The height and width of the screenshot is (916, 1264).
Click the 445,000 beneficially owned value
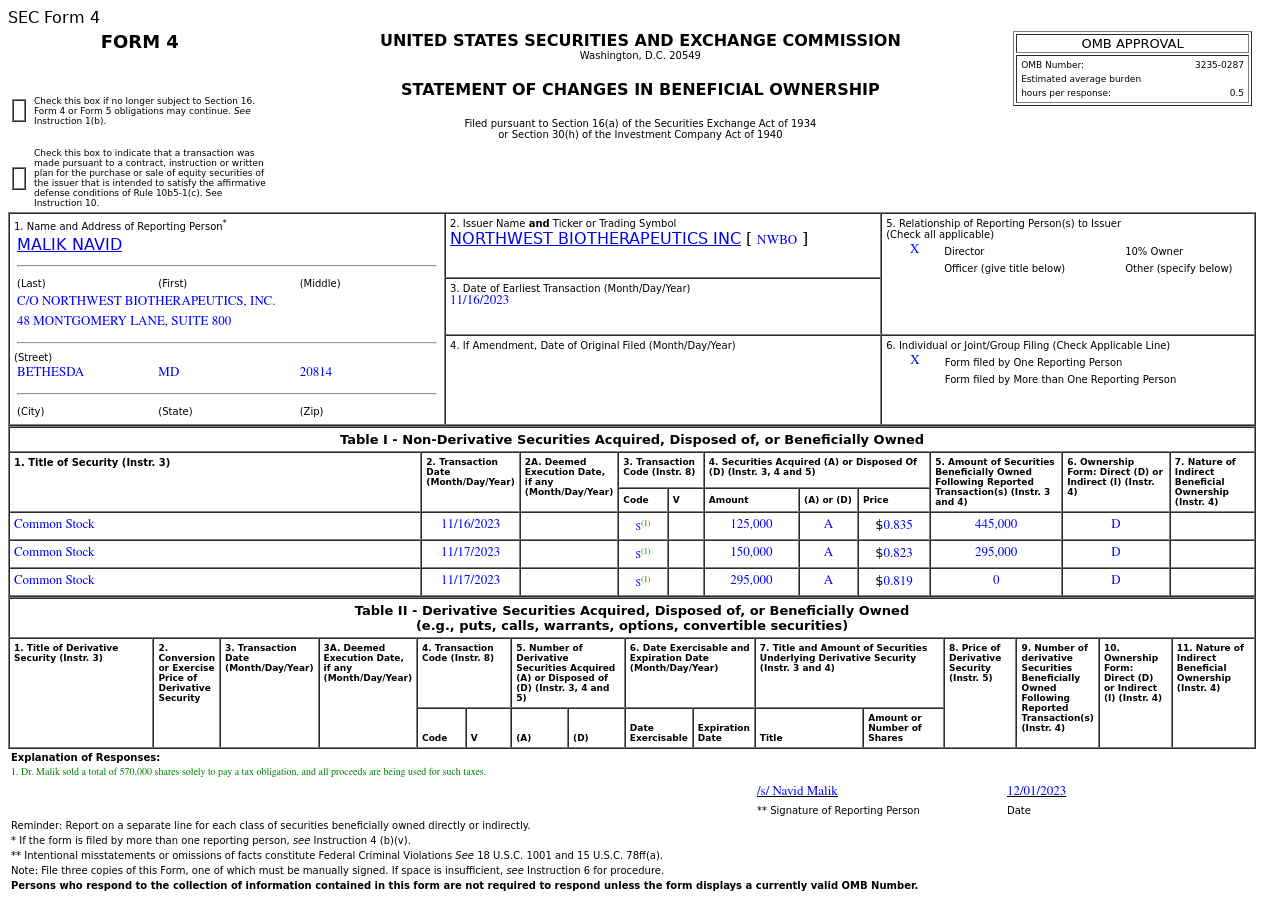click(x=996, y=524)
